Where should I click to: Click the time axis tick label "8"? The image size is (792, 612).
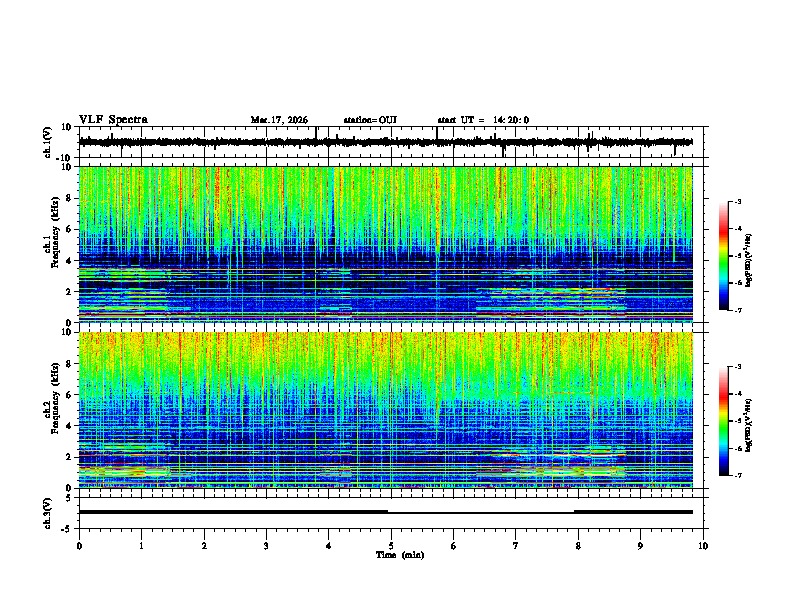pos(578,546)
